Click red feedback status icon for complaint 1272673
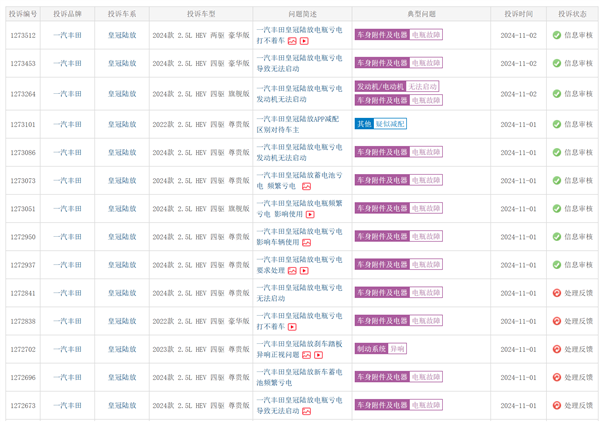The width and height of the screenshot is (600, 422). (557, 406)
